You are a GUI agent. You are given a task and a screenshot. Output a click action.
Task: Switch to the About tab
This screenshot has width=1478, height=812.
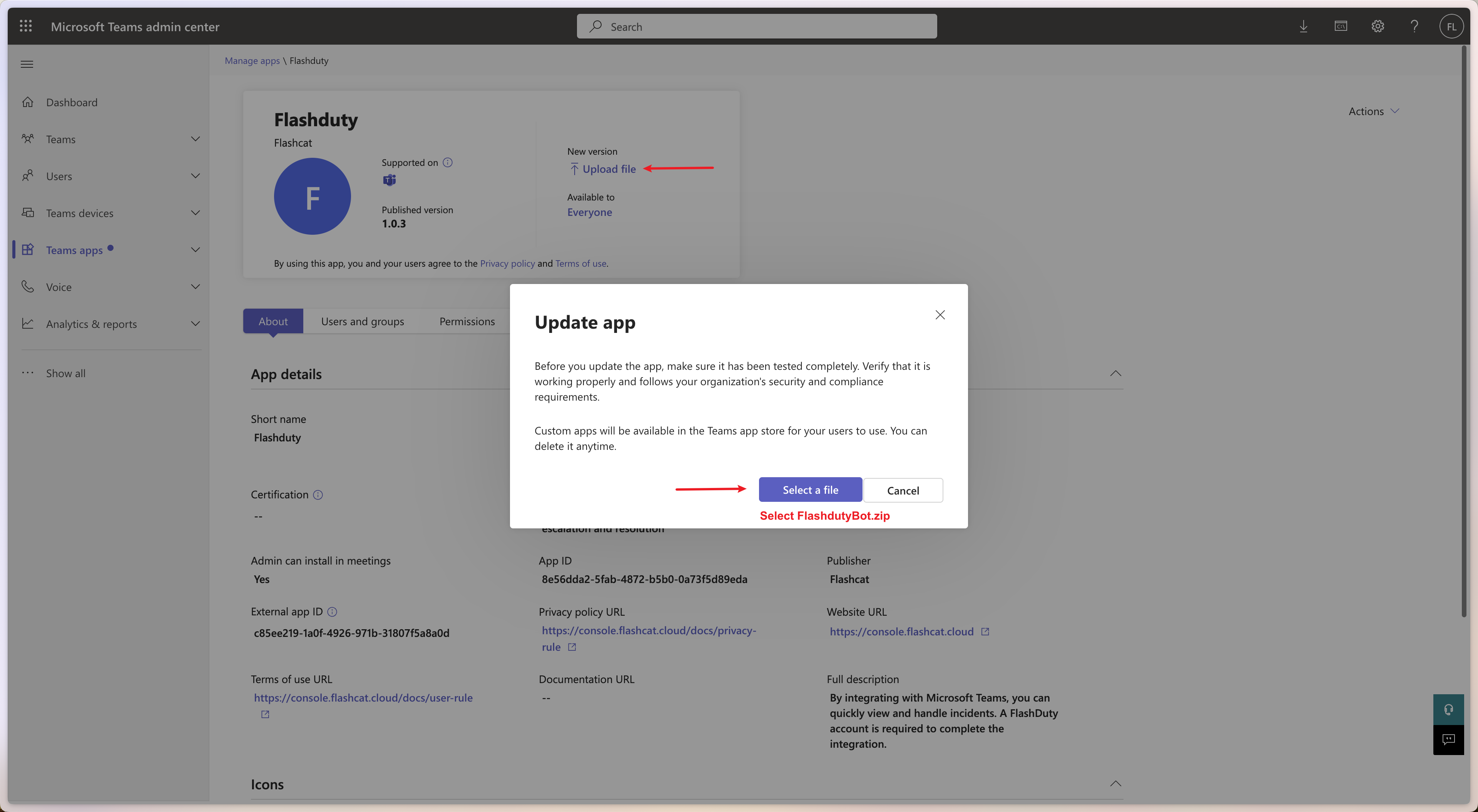point(273,321)
